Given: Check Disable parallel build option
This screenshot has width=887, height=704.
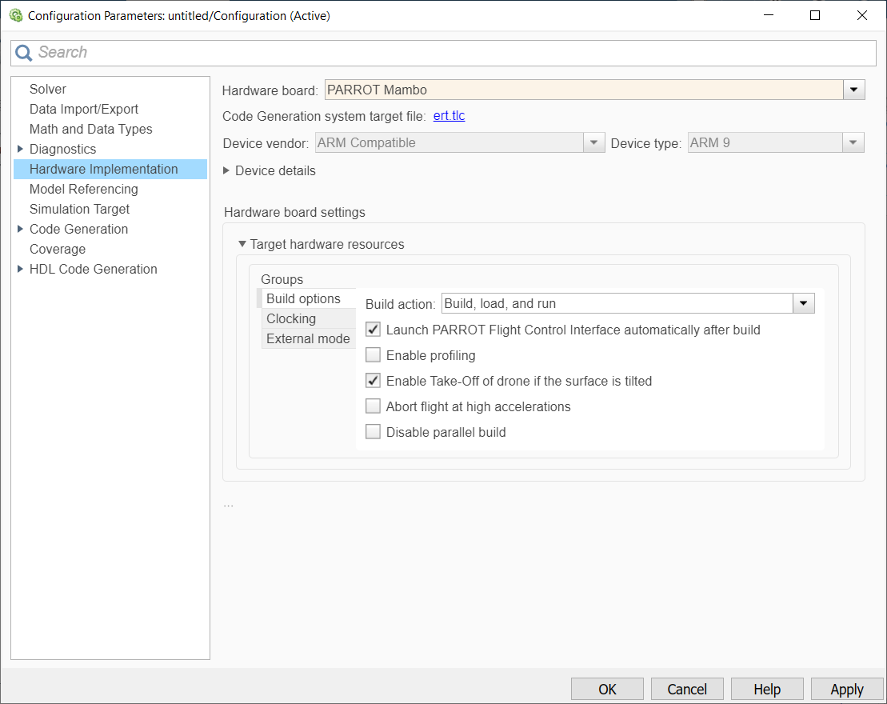Looking at the screenshot, I should click(373, 433).
